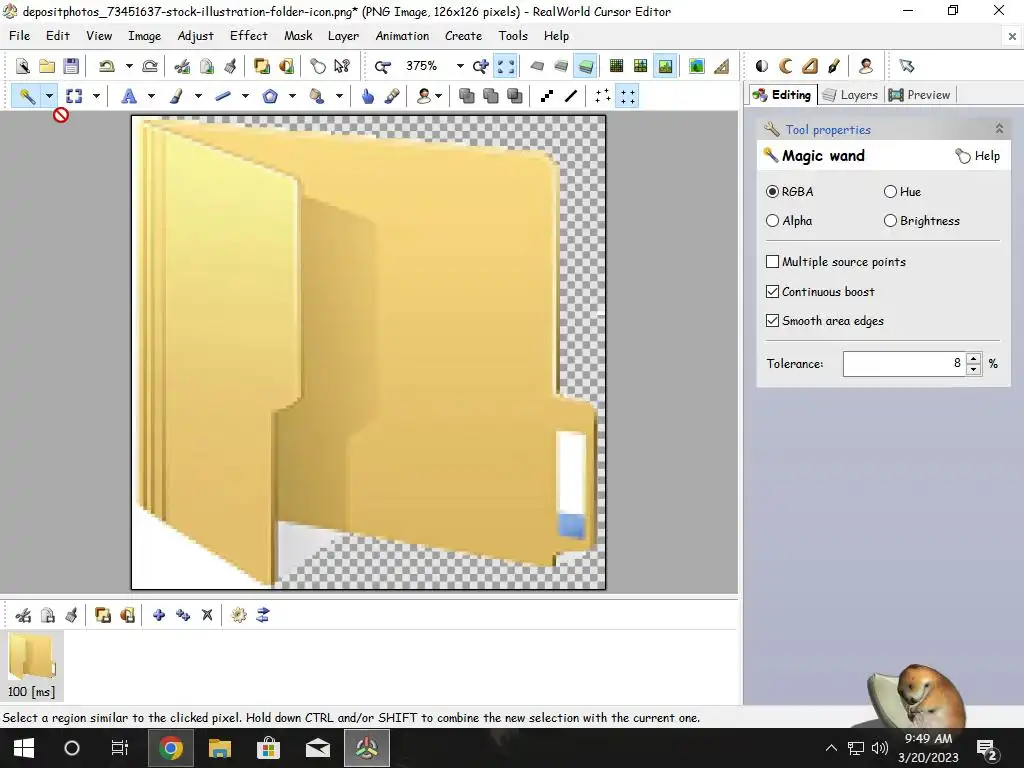Click the zoom out magnifier icon
The height and width of the screenshot is (768, 1024).
pos(382,66)
